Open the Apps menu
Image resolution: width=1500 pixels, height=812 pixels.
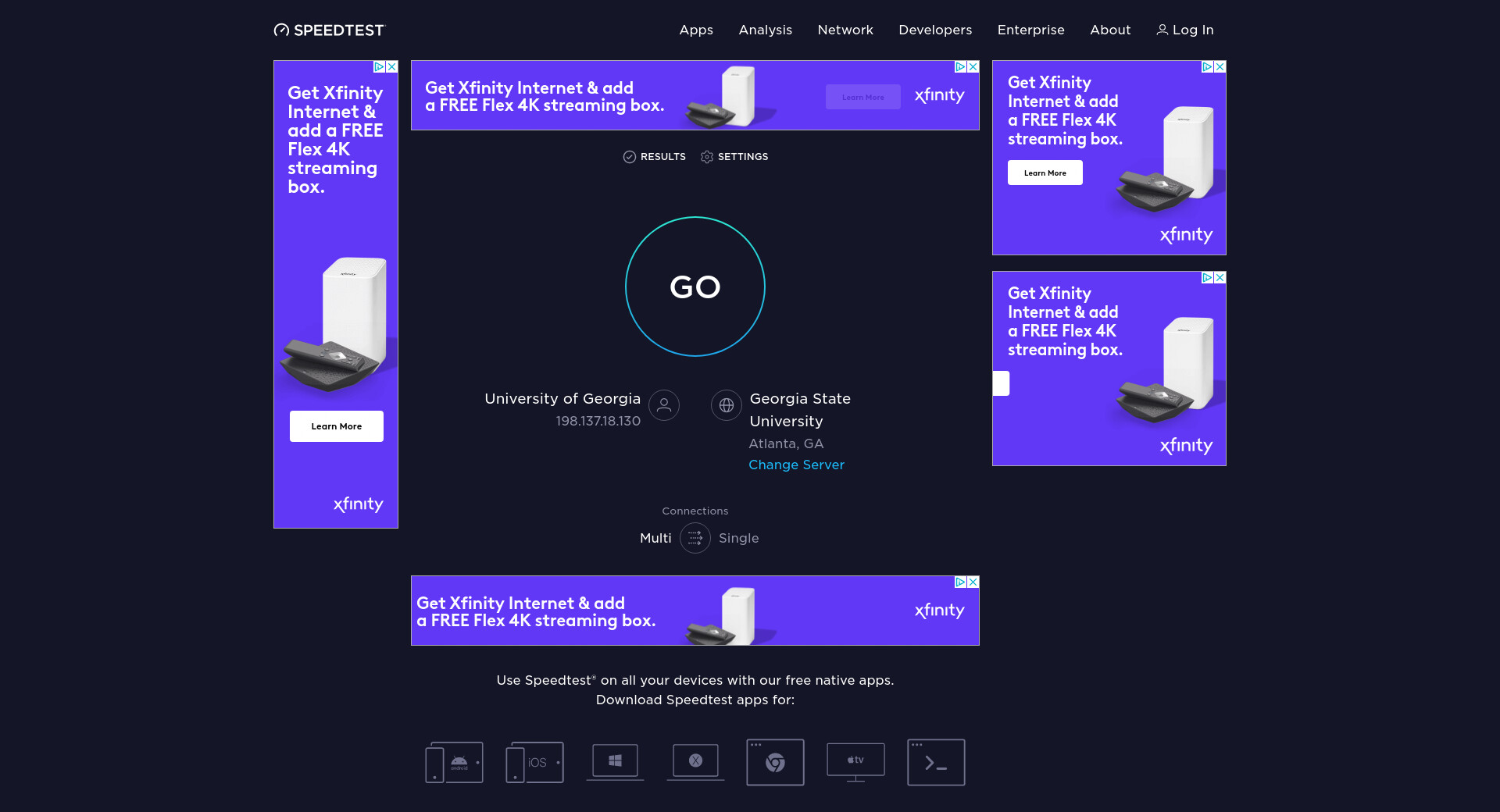pos(696,30)
